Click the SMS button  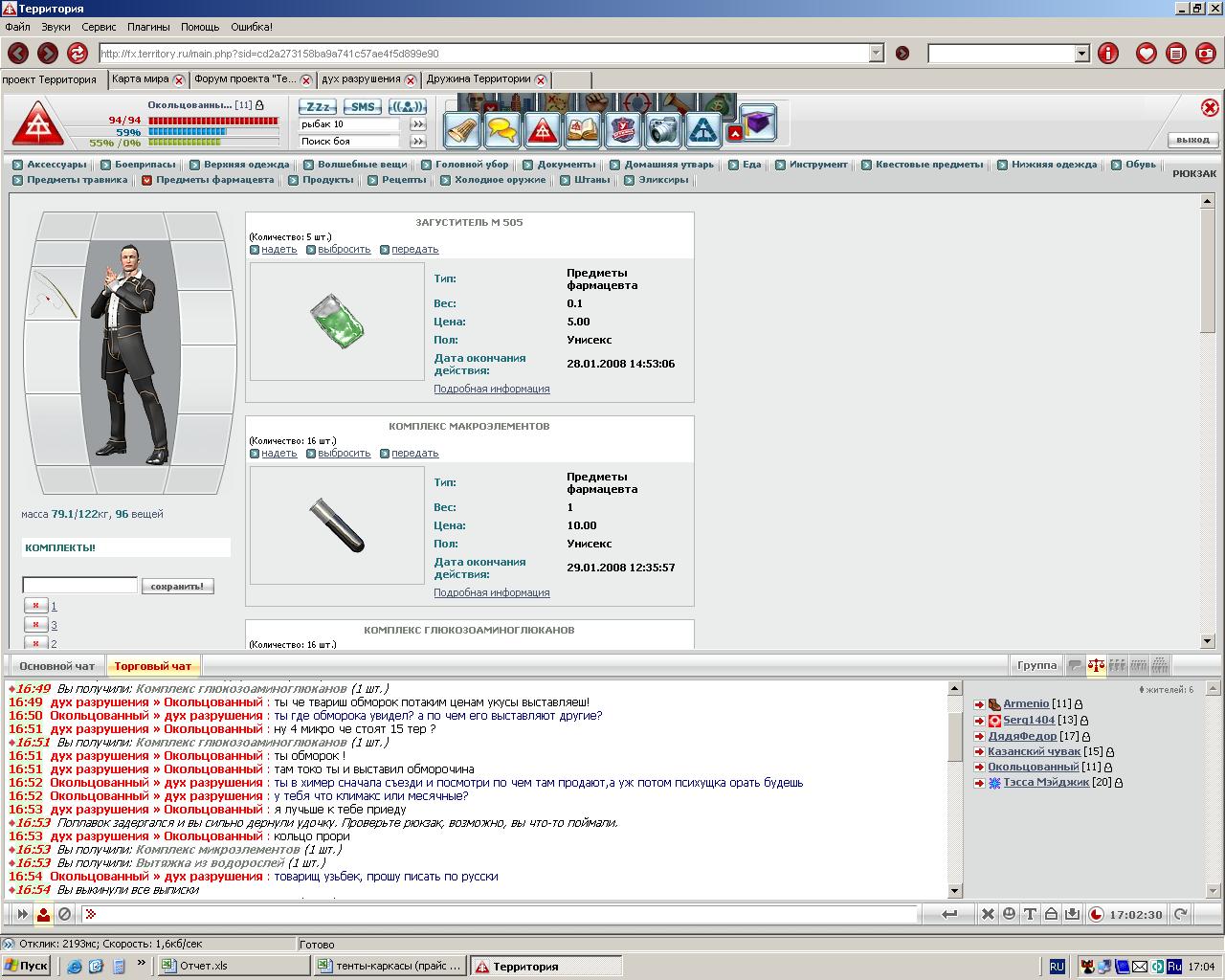point(362,107)
